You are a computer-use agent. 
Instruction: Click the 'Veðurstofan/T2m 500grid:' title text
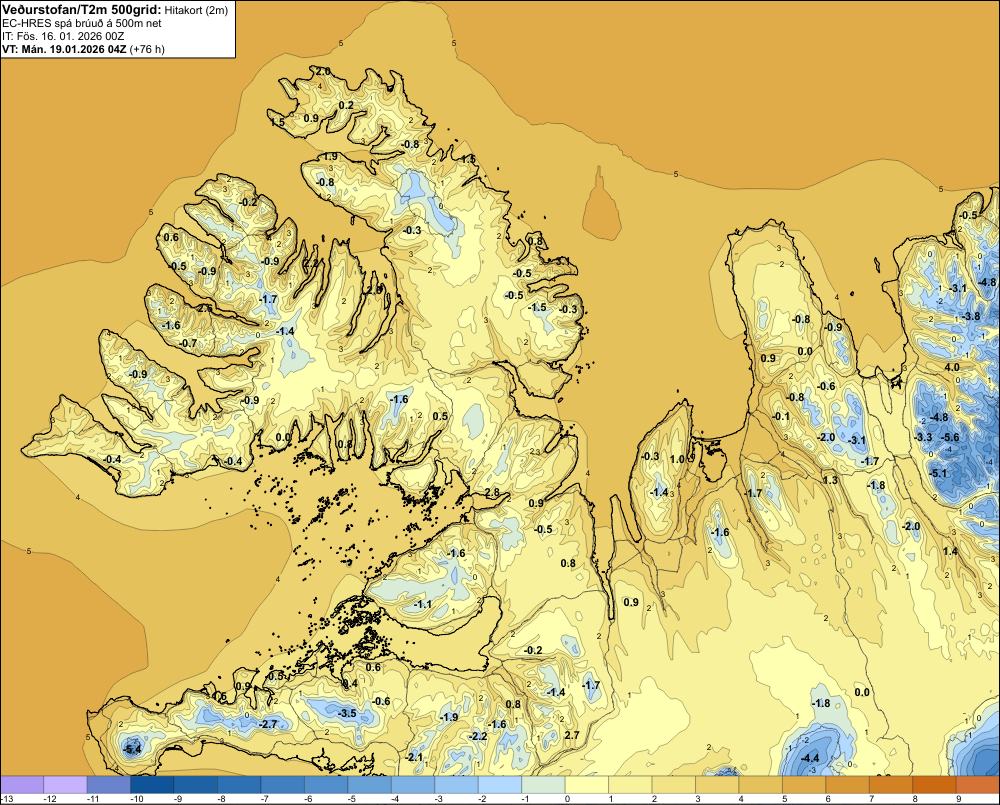point(81,9)
